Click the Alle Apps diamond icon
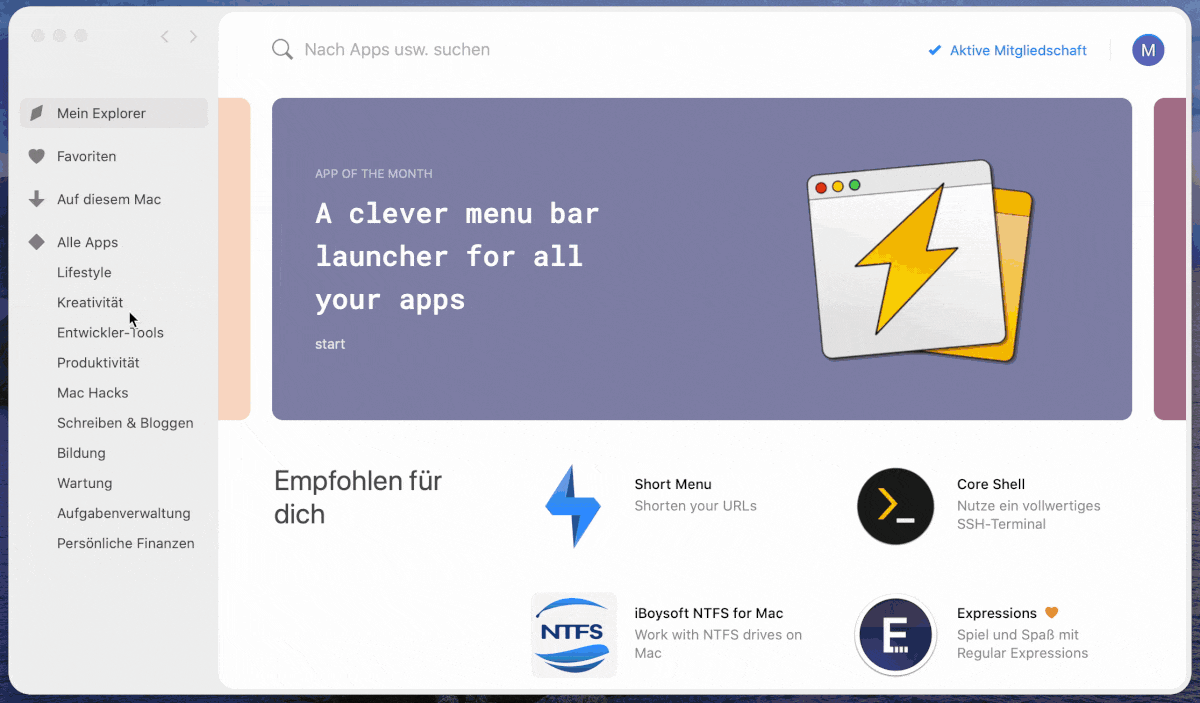Image resolution: width=1200 pixels, height=703 pixels. [x=36, y=242]
